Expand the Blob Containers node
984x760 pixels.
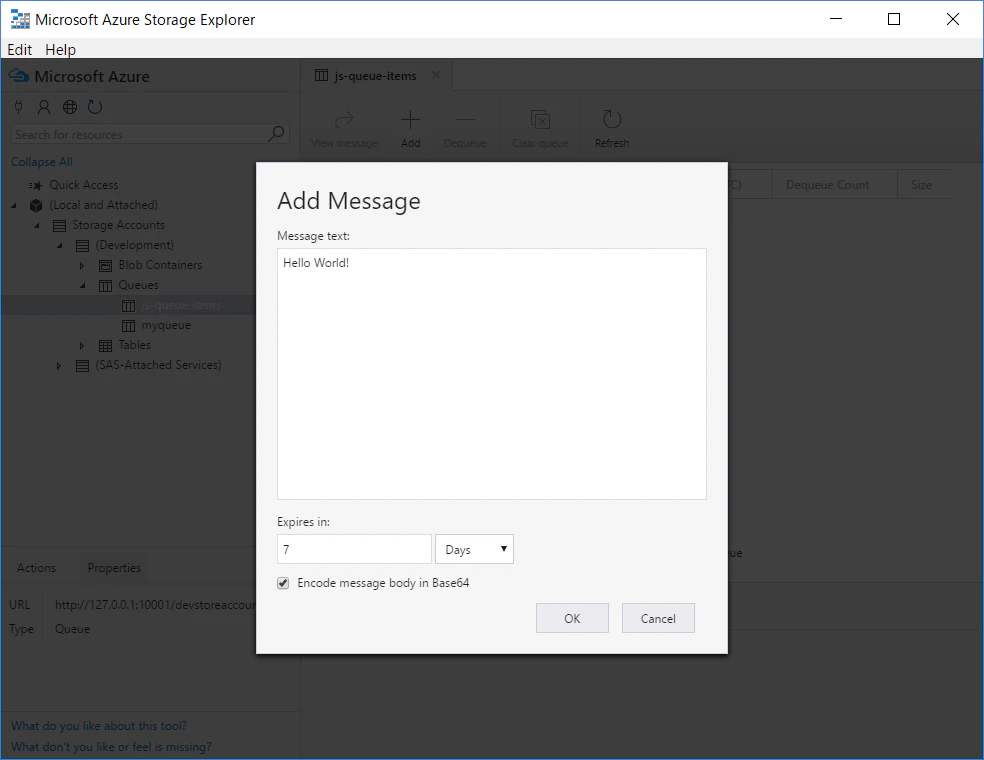click(82, 265)
